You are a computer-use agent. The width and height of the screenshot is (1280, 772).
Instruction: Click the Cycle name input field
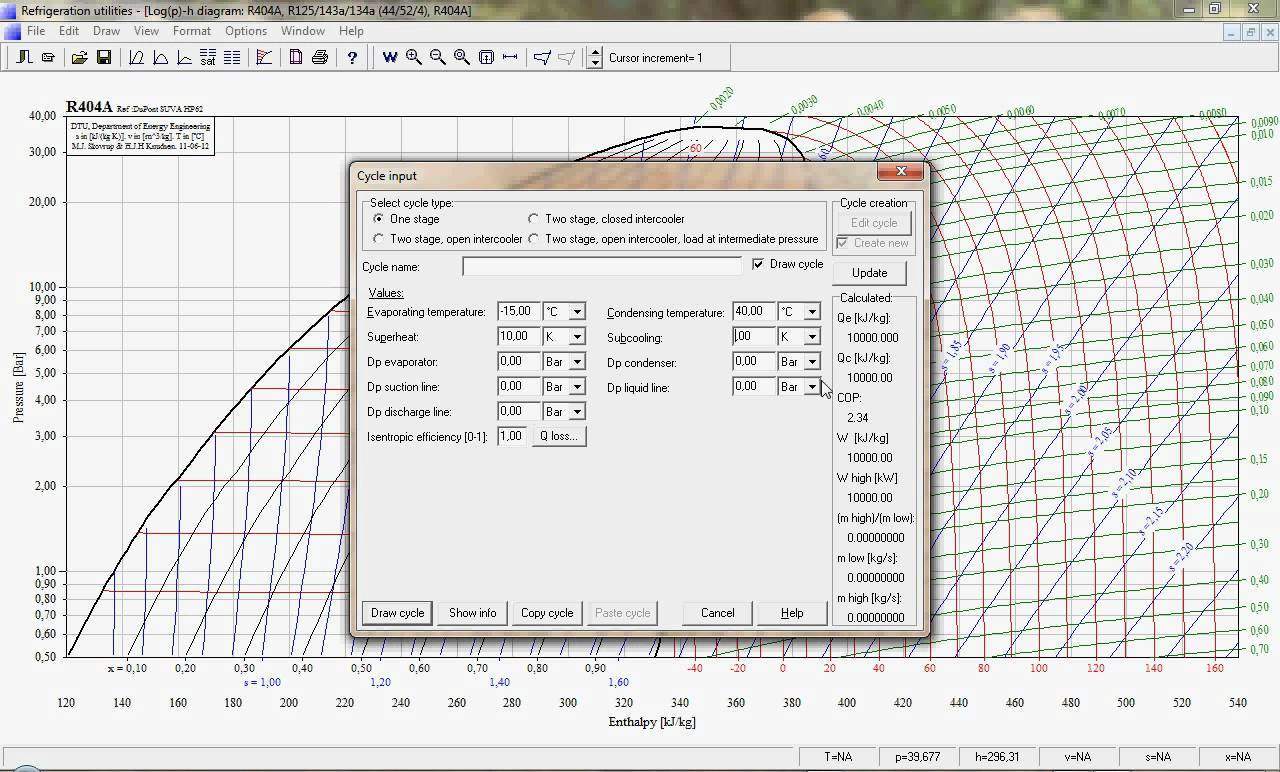pos(602,266)
